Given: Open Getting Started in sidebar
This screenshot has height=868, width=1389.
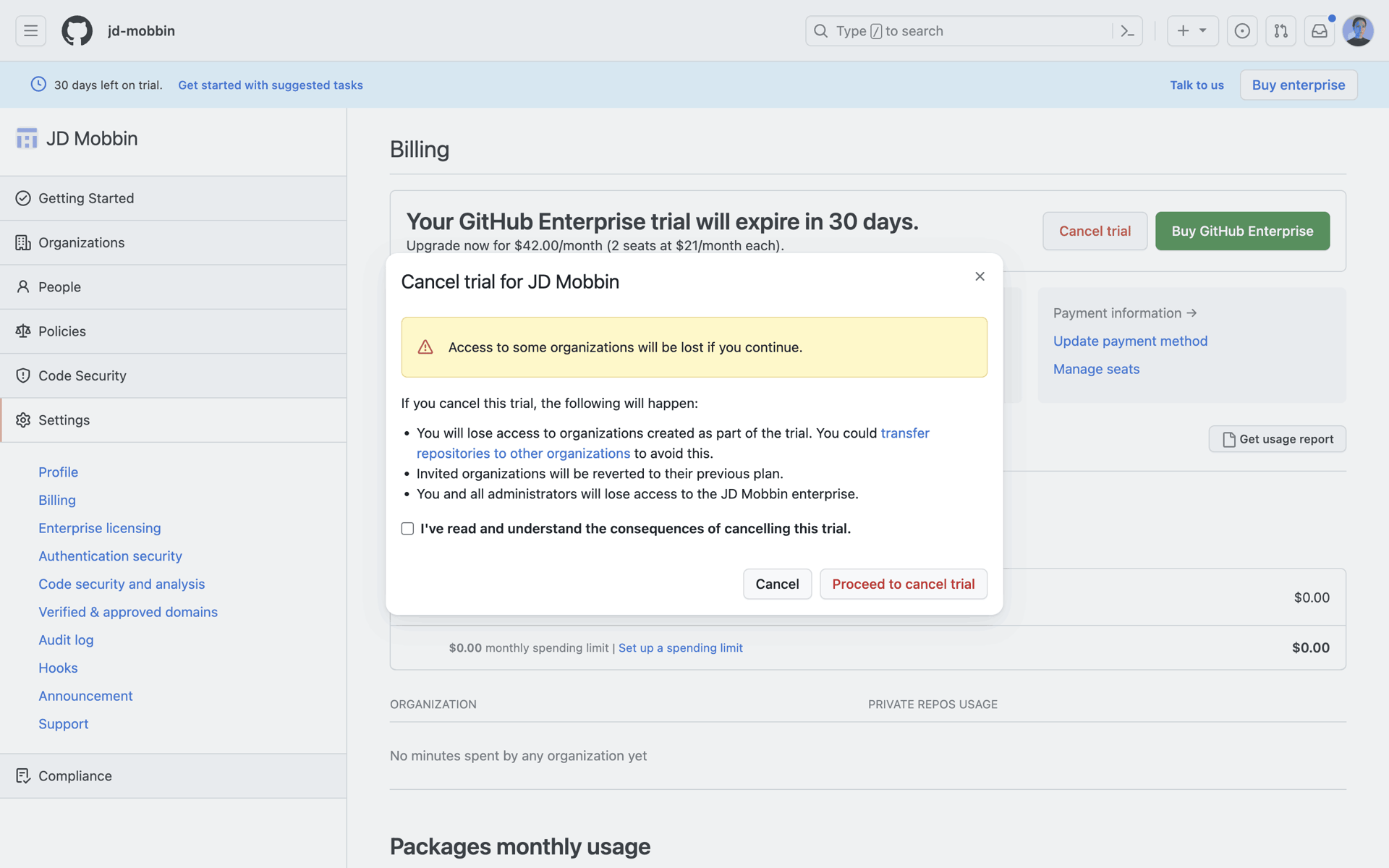Looking at the screenshot, I should coord(173,198).
